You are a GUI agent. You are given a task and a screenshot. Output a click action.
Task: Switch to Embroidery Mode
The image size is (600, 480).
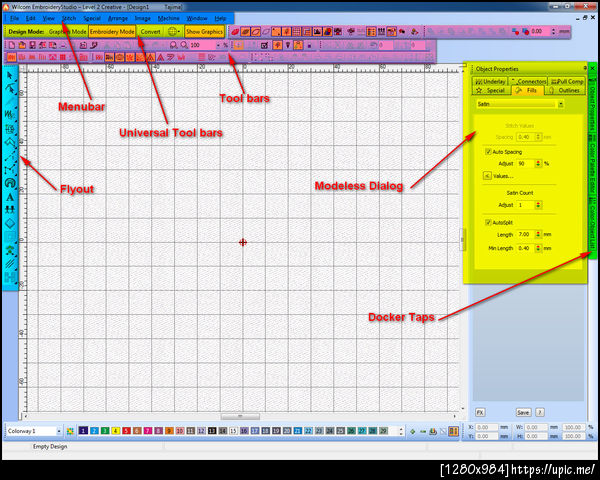112,31
